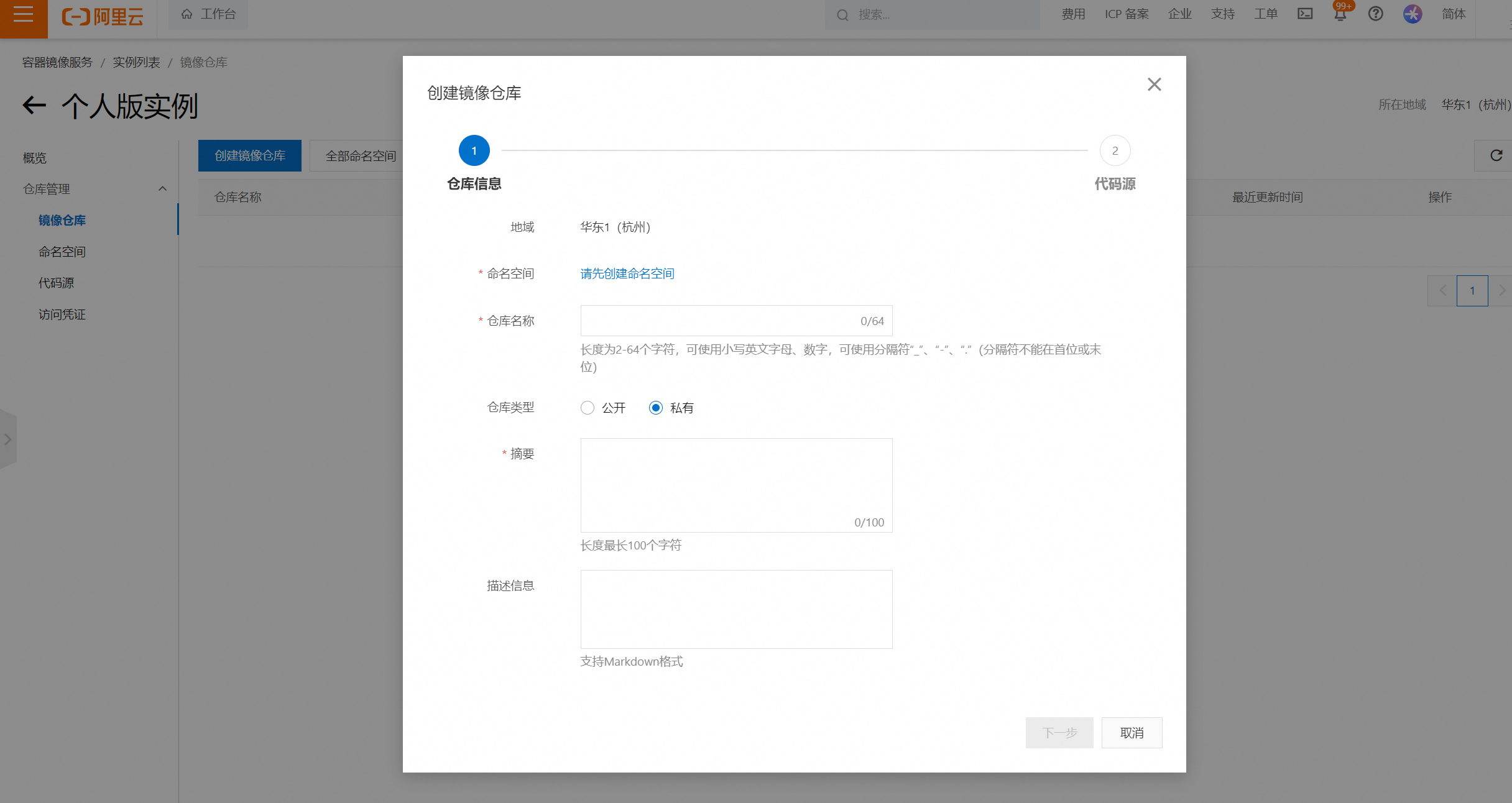
Task: Focus the 仓库名称 input field
Action: pyautogui.click(x=737, y=321)
